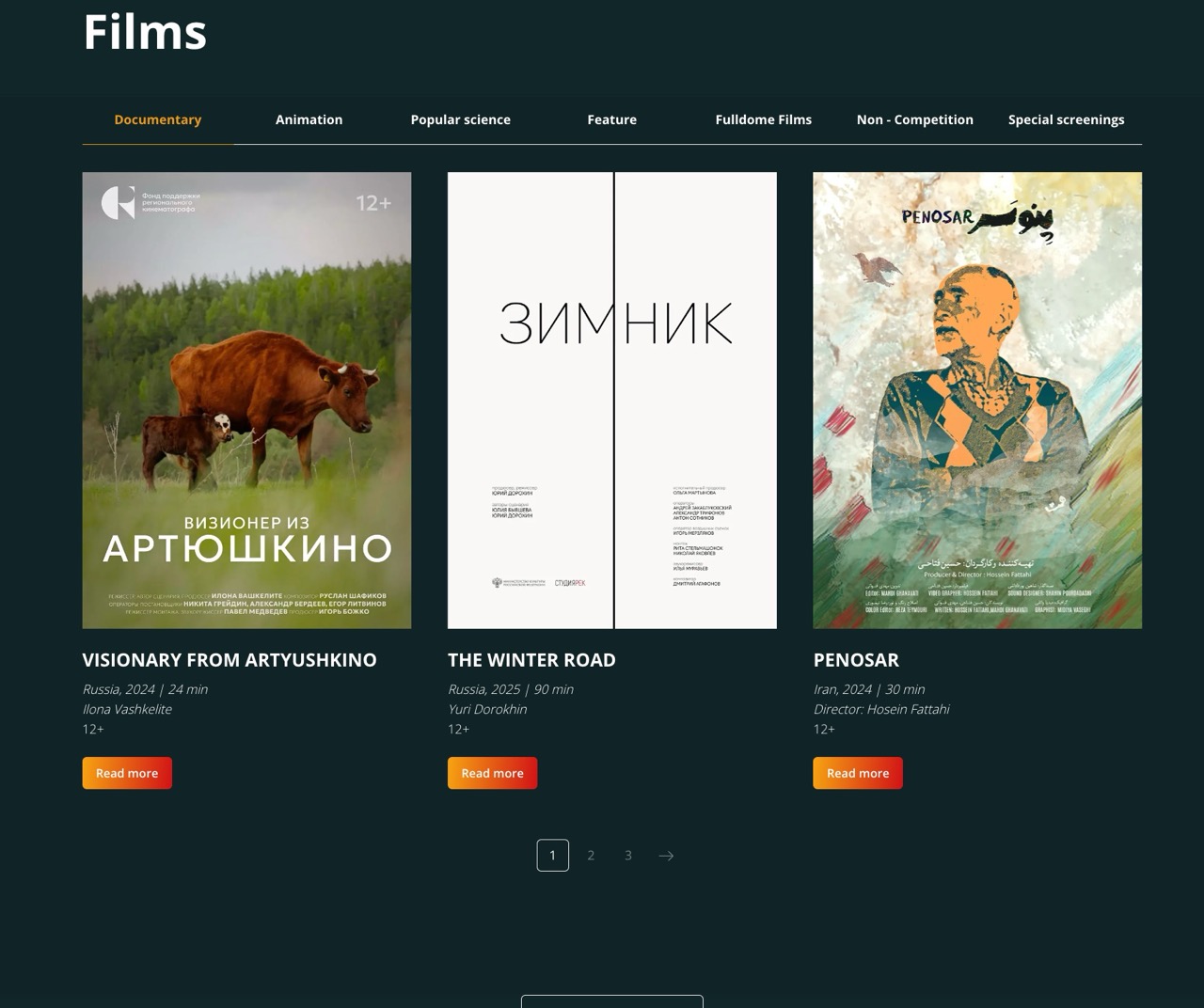Show the Feature films tab
1204x1008 pixels.
coord(612,119)
